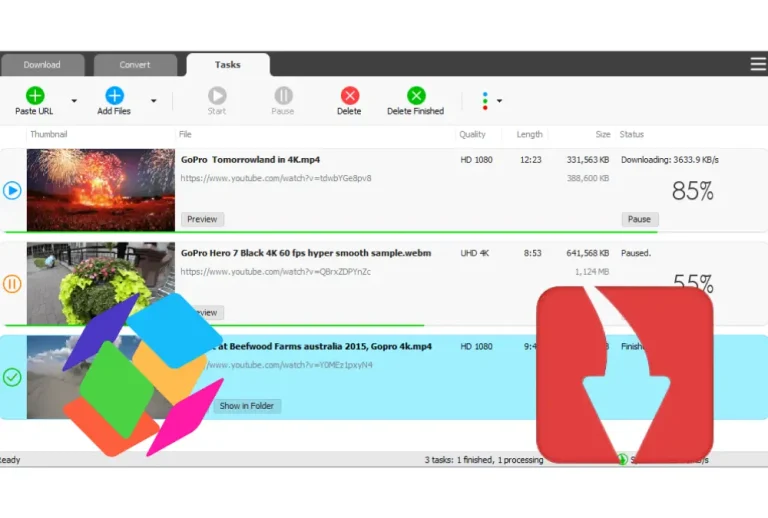Switch to the Convert tab

click(135, 65)
